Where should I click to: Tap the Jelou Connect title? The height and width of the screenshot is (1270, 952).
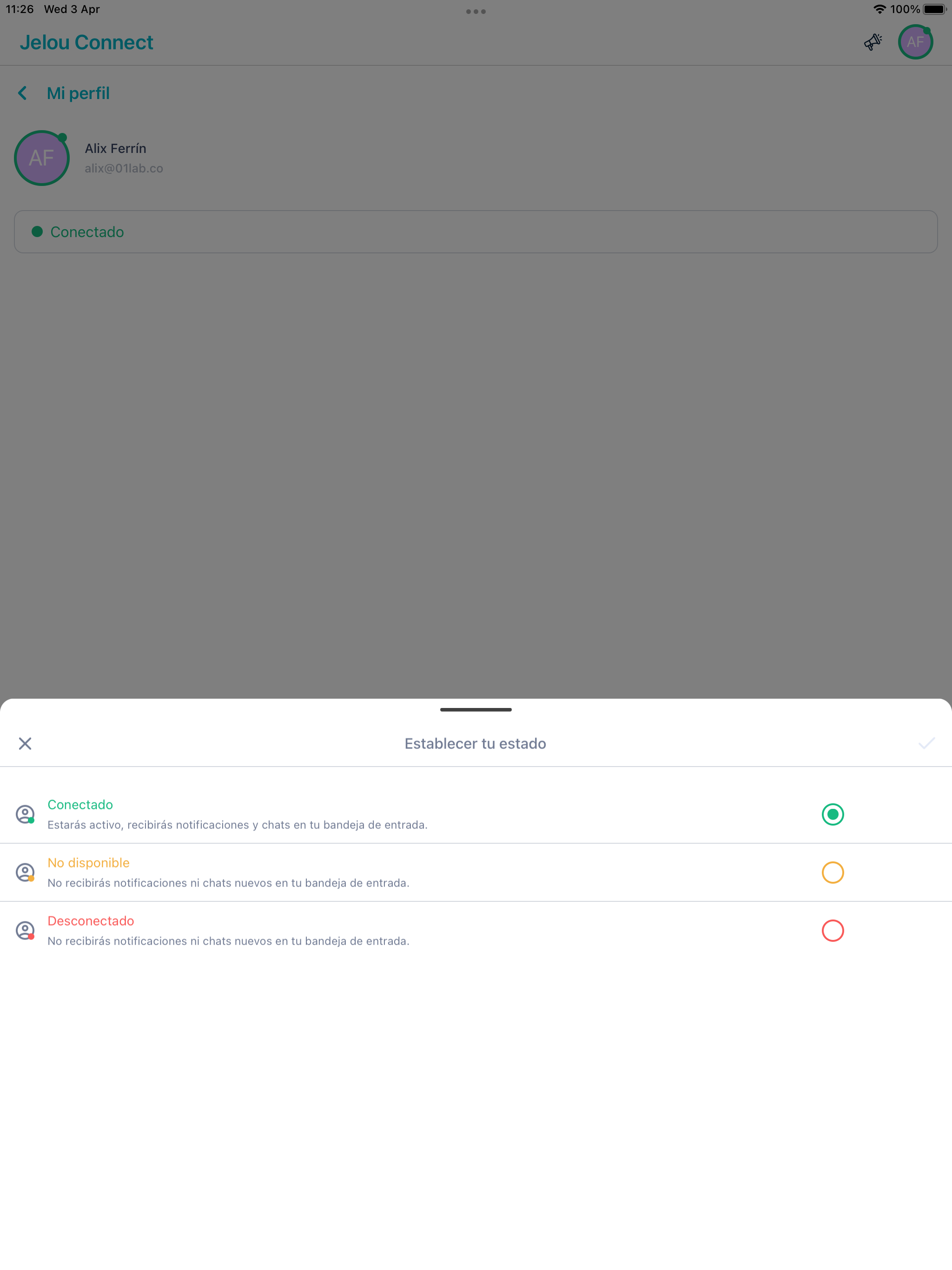(x=87, y=42)
